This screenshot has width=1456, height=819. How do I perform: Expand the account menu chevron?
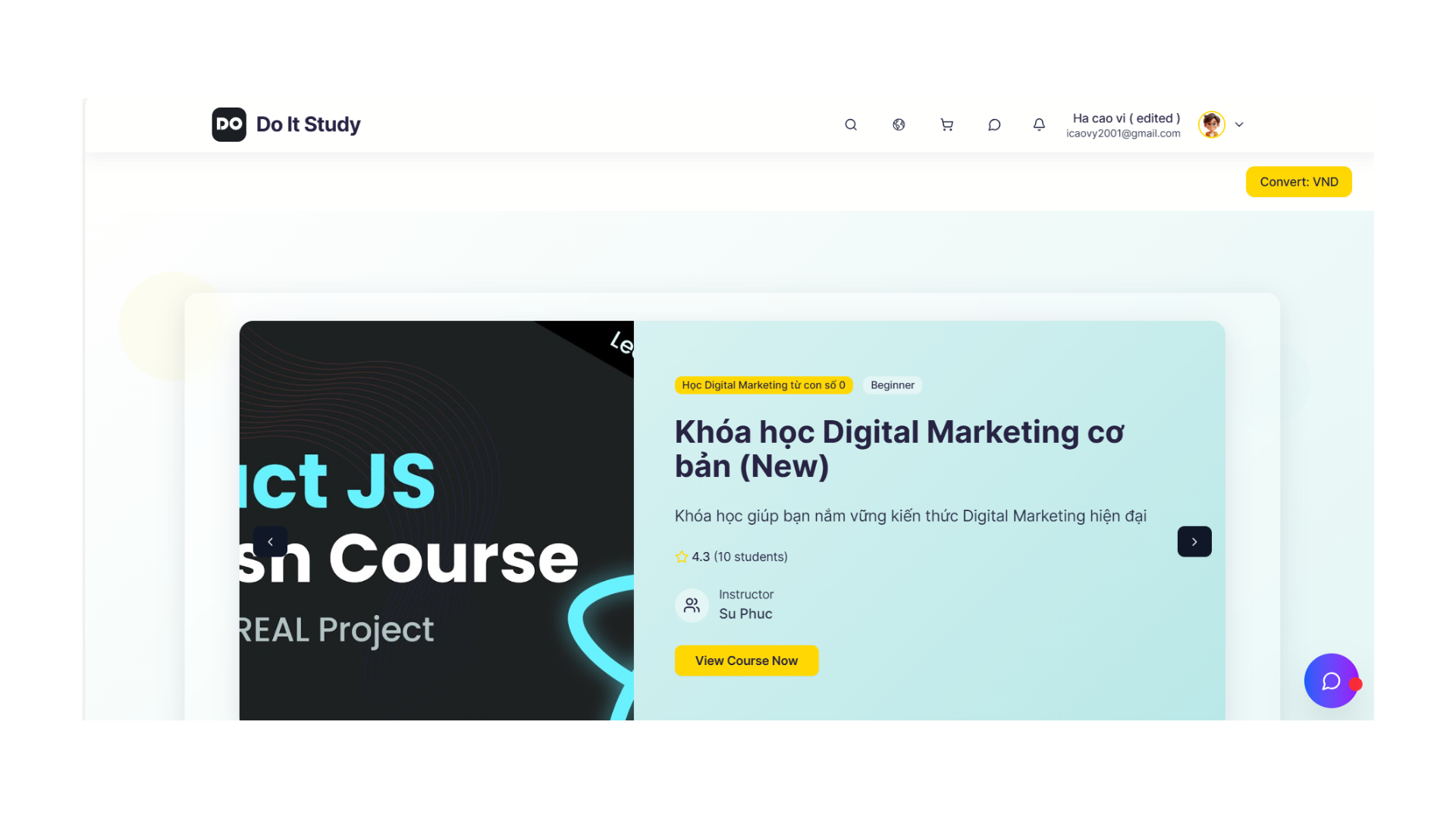pyautogui.click(x=1239, y=124)
